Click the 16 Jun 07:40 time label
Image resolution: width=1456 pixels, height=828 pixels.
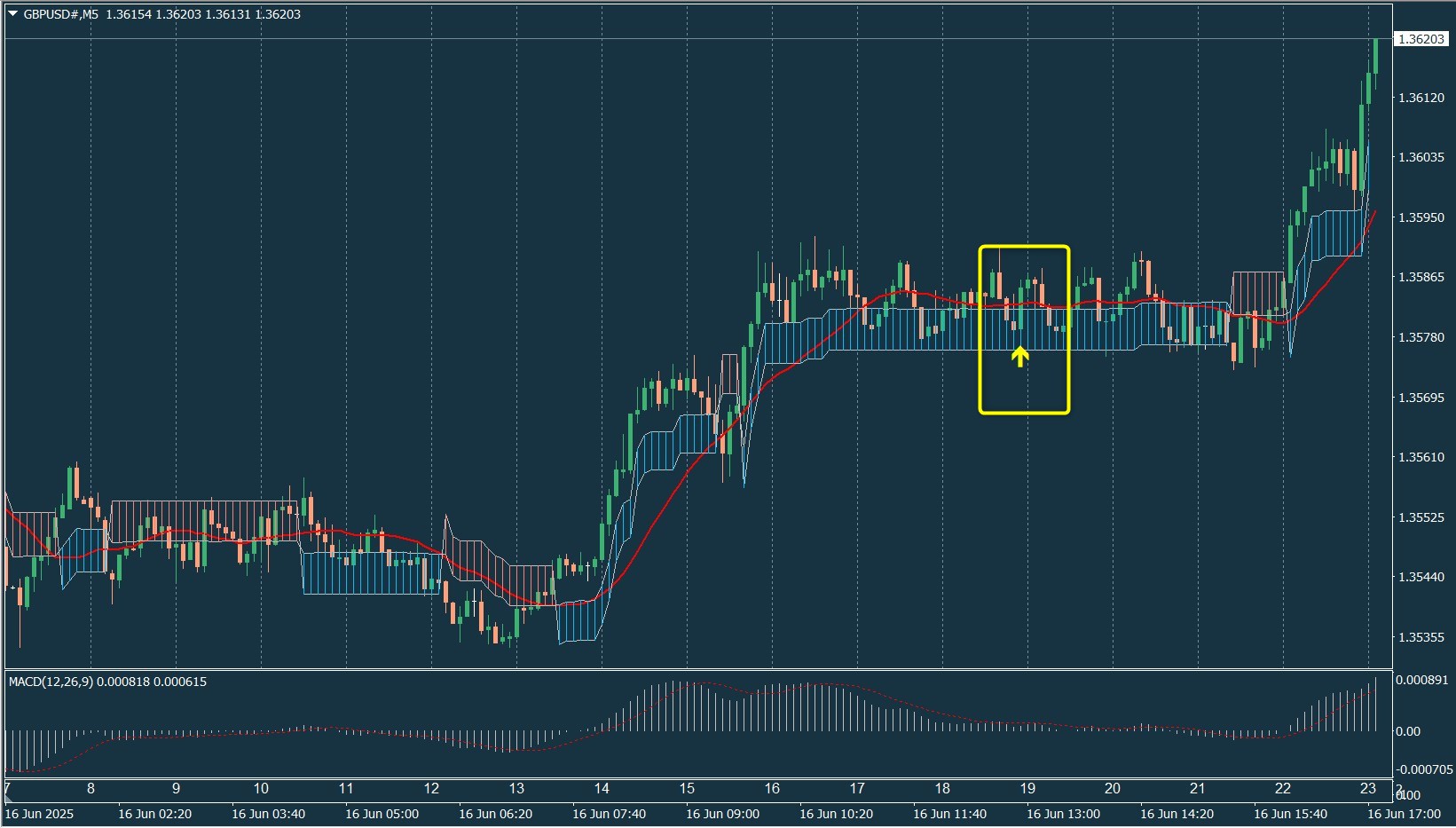click(609, 814)
